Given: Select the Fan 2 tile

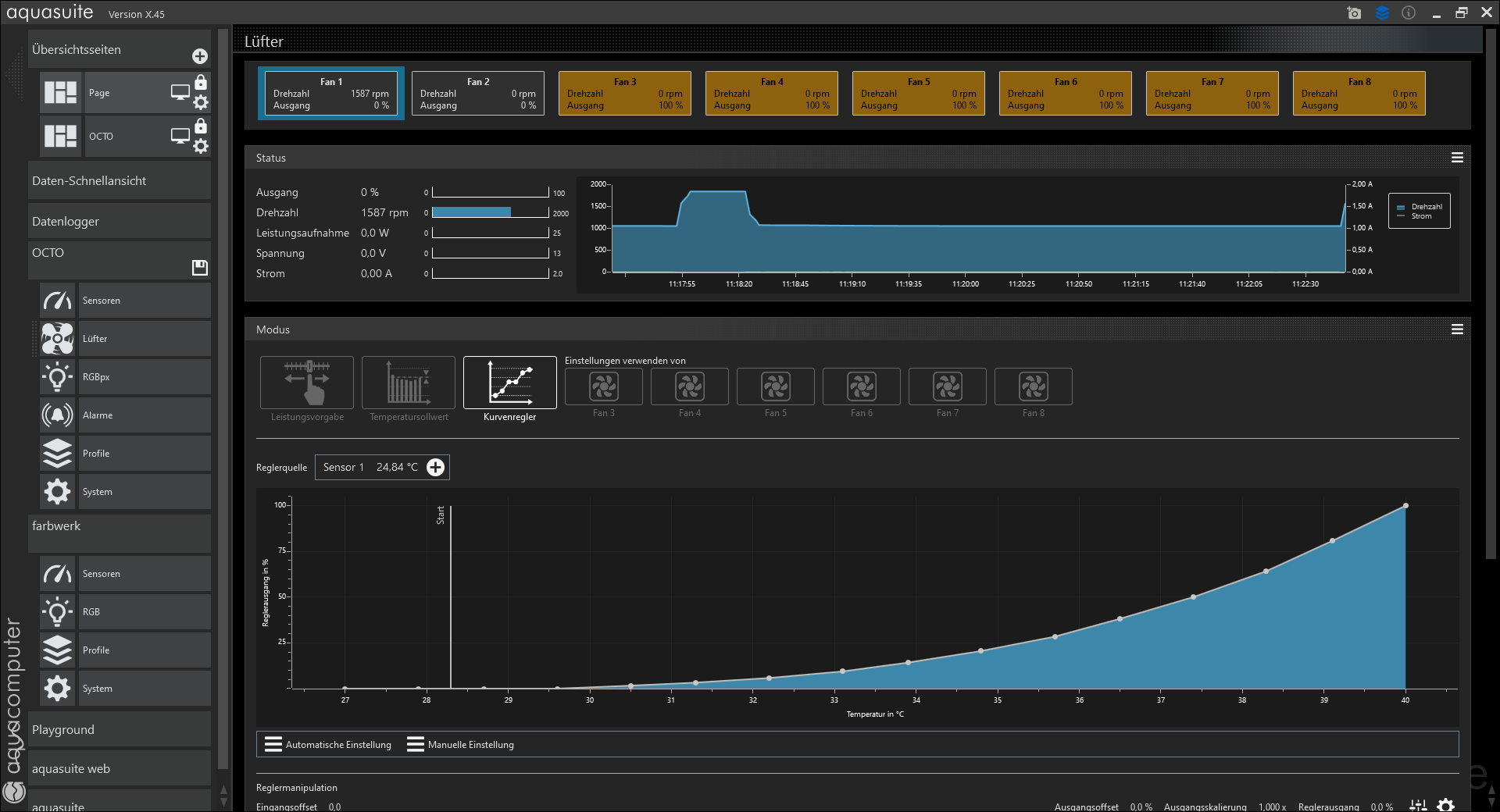Looking at the screenshot, I should 478,94.
